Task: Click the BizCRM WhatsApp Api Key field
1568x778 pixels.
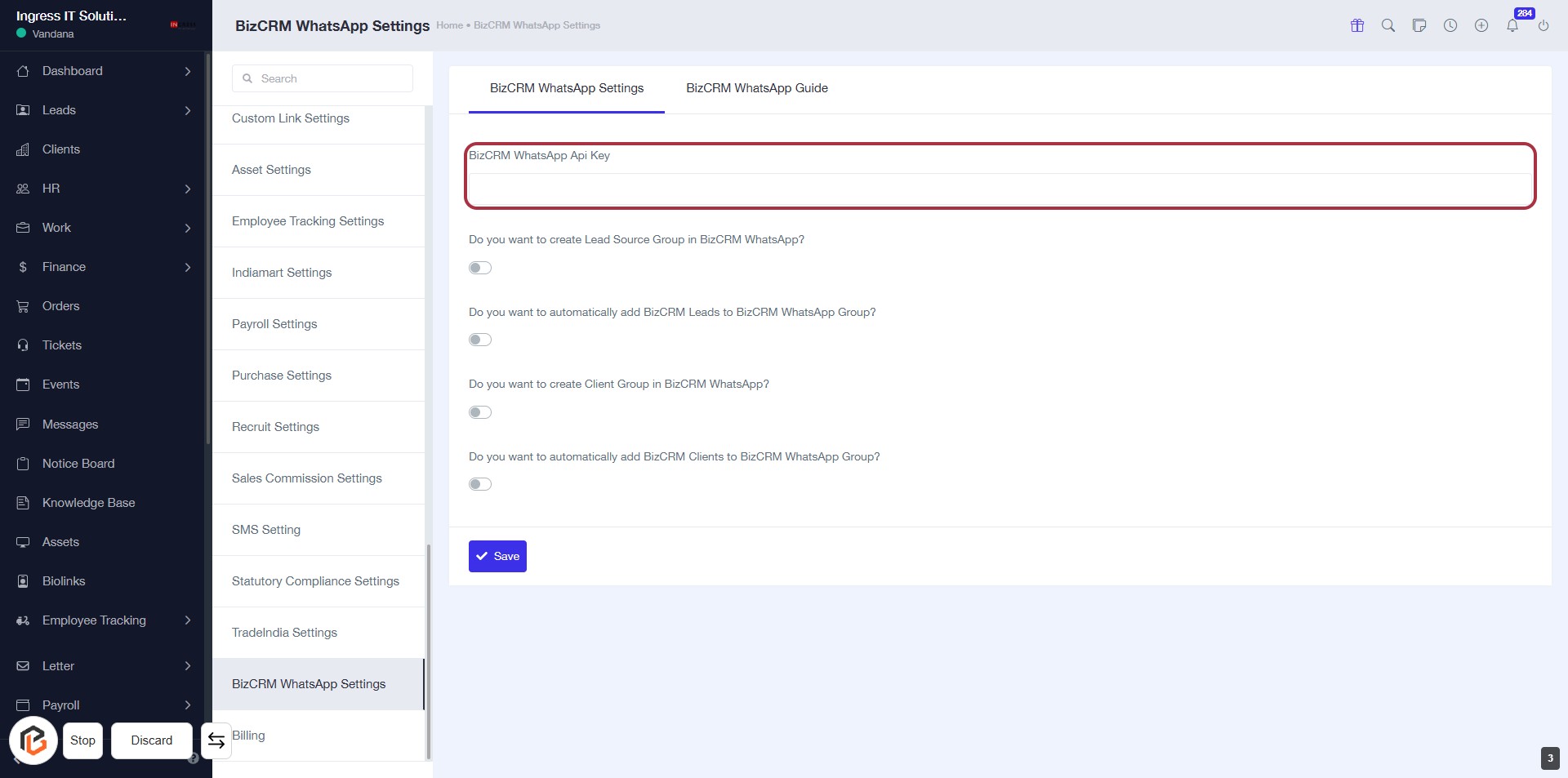Action: (x=1000, y=189)
